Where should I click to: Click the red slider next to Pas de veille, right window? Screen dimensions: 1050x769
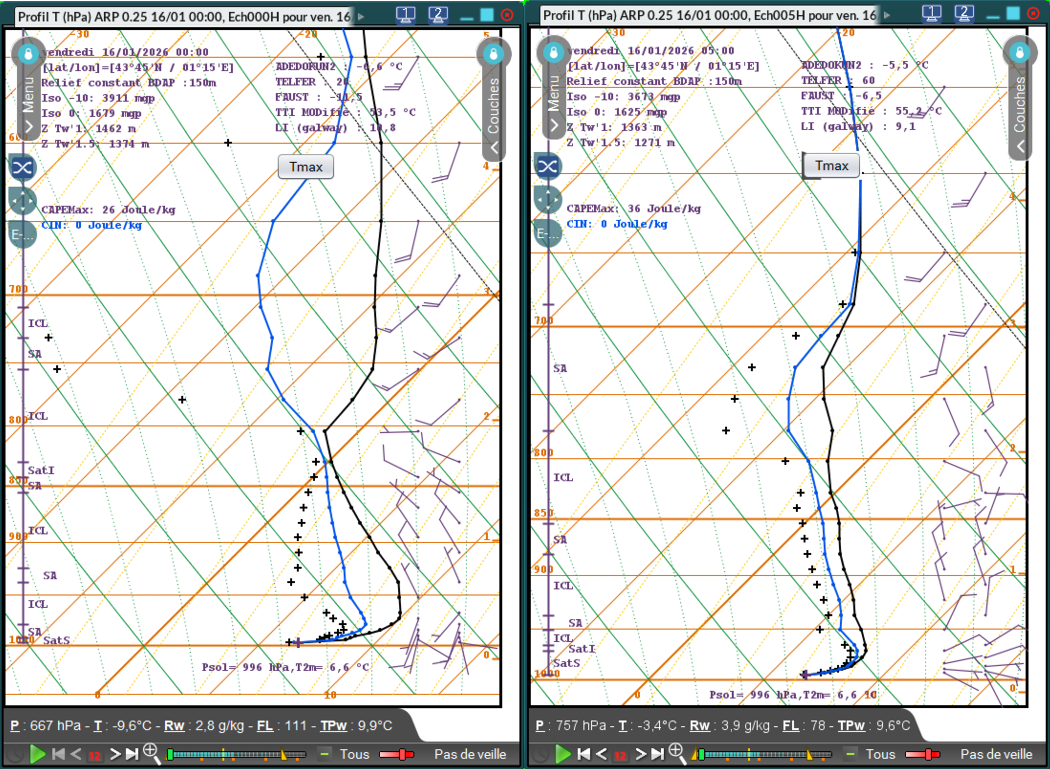tap(923, 754)
